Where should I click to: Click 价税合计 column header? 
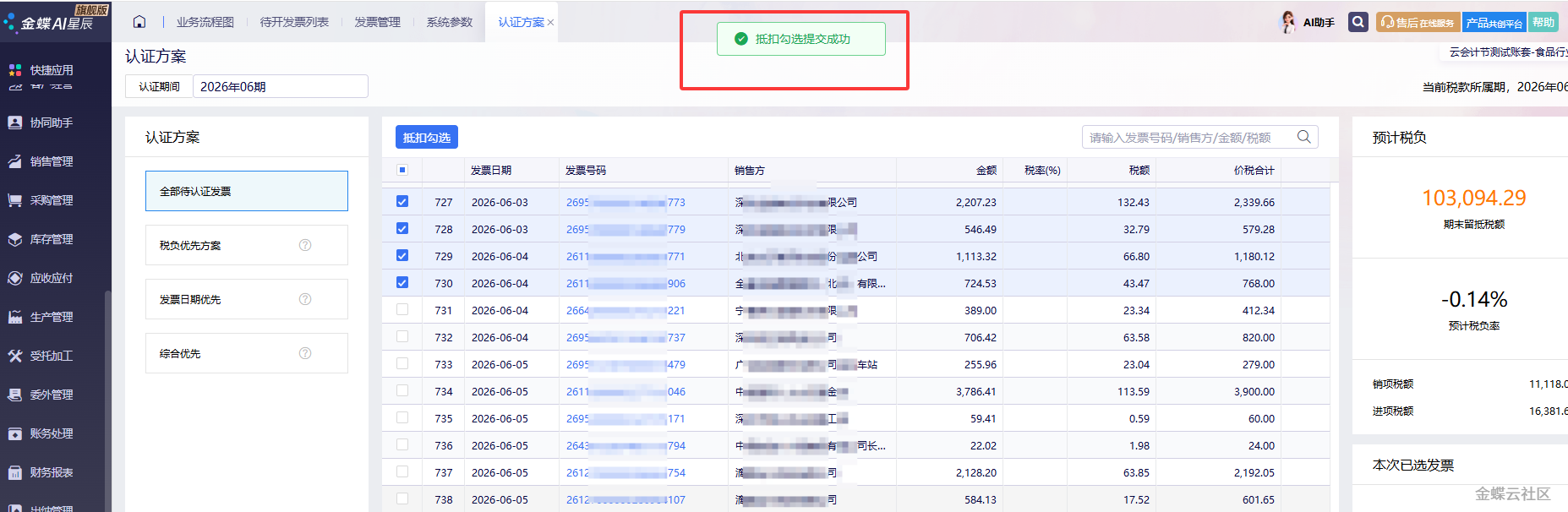[x=1254, y=170]
